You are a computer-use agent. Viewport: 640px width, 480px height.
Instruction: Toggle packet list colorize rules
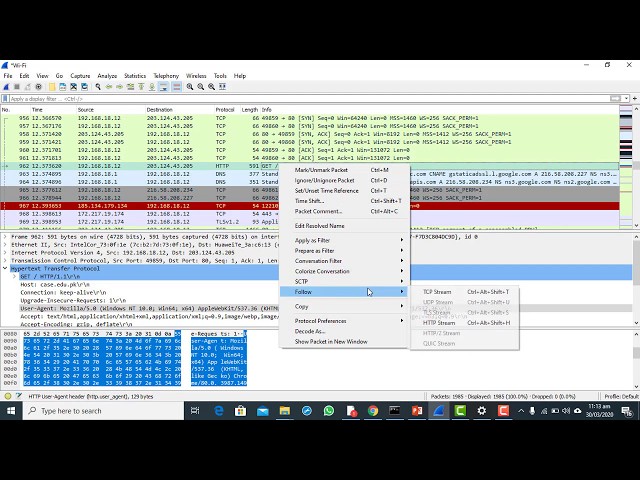click(176, 87)
